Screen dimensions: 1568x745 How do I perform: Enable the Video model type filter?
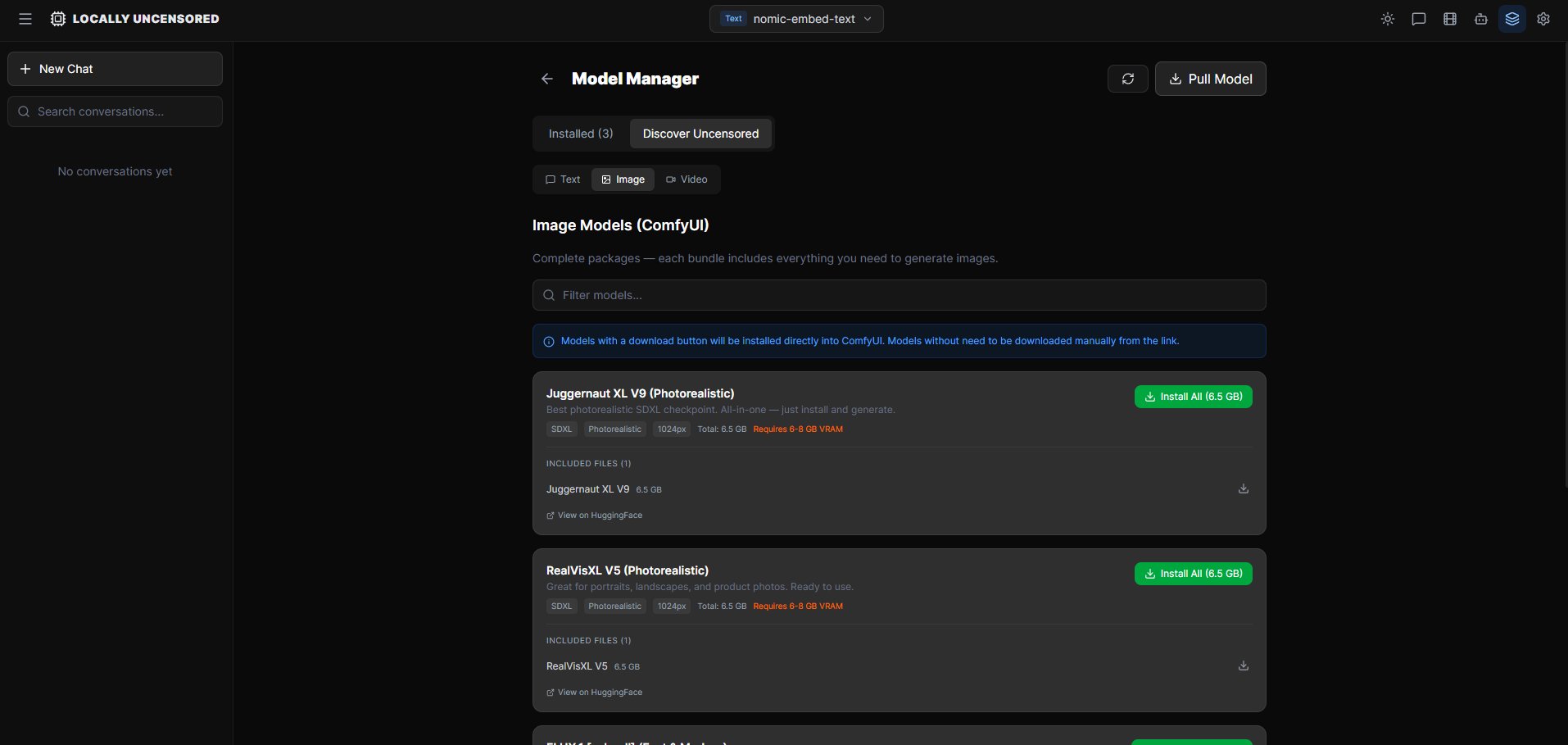(x=687, y=179)
